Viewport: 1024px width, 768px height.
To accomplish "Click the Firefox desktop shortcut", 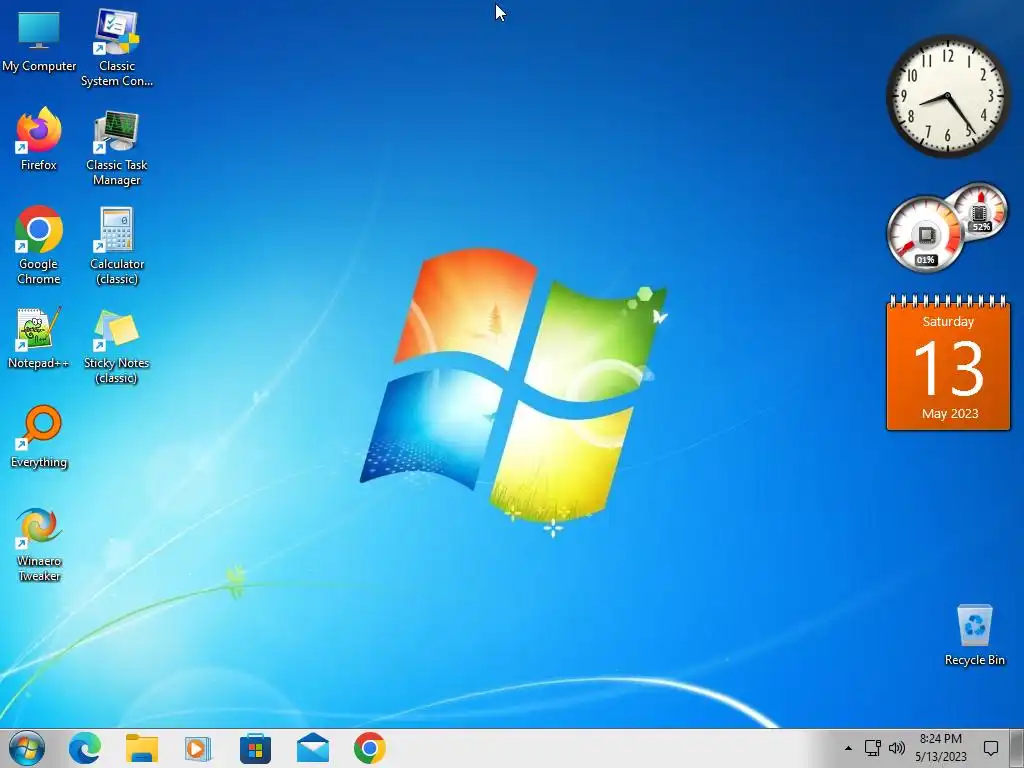I will point(39,139).
